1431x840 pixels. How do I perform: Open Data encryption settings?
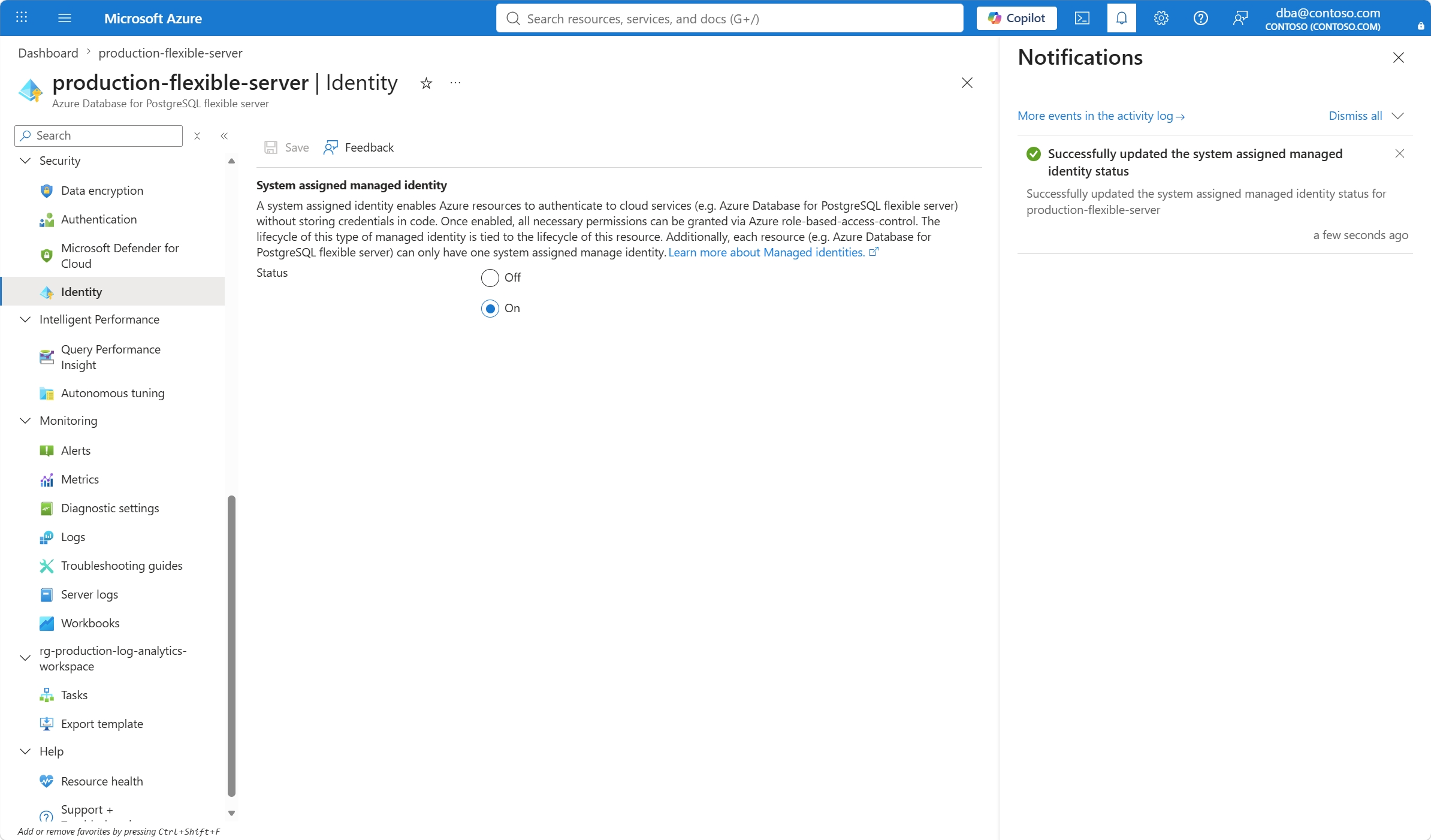(x=102, y=191)
